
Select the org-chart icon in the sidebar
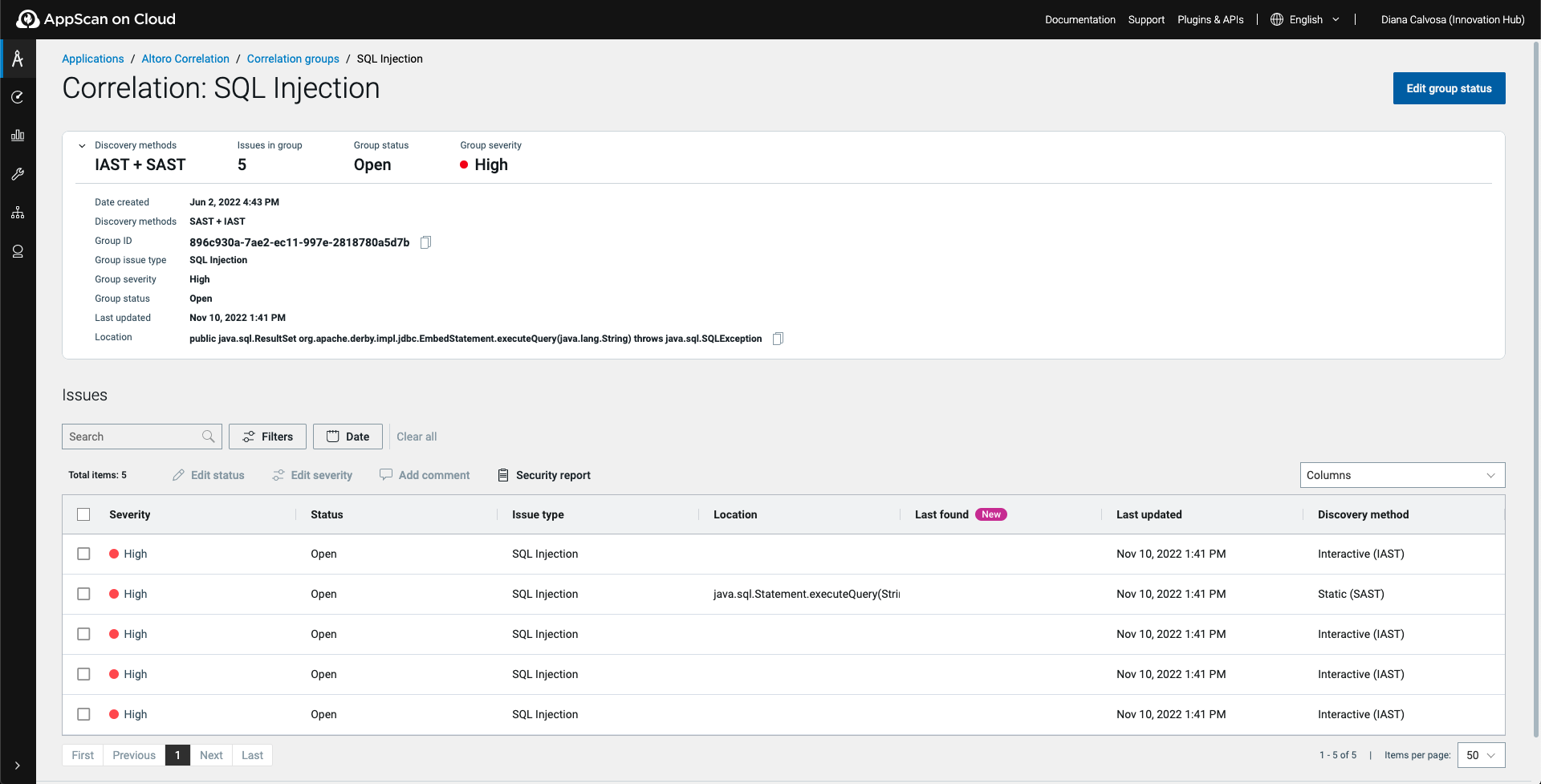[18, 212]
